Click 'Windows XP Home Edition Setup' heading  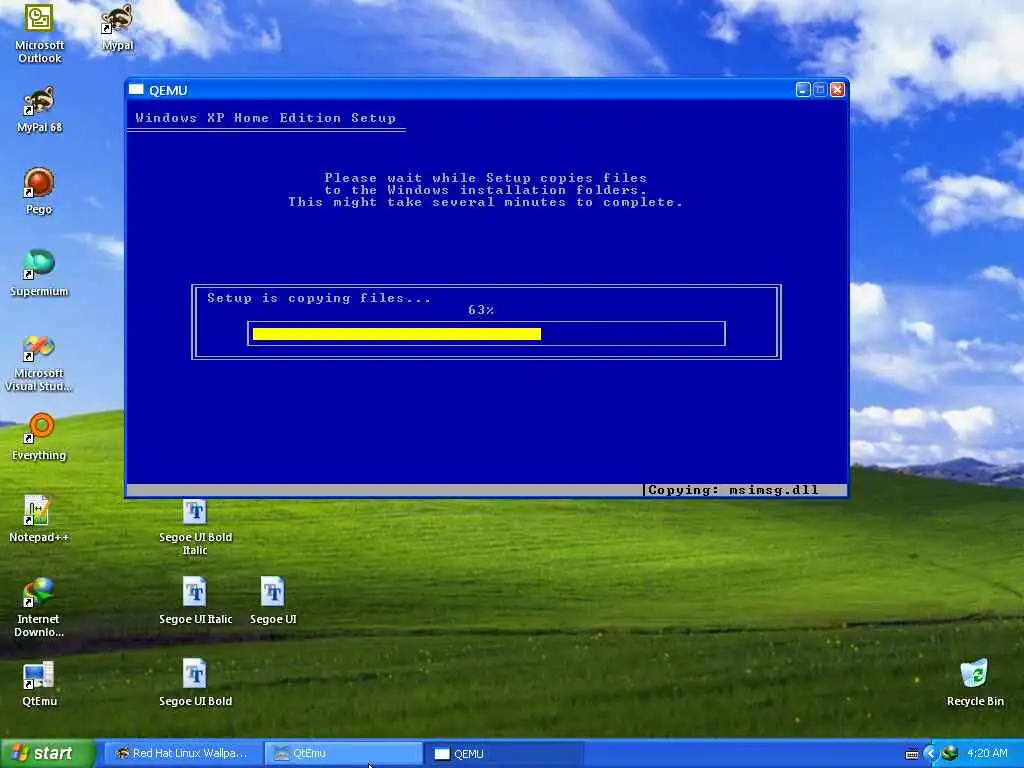(x=265, y=118)
